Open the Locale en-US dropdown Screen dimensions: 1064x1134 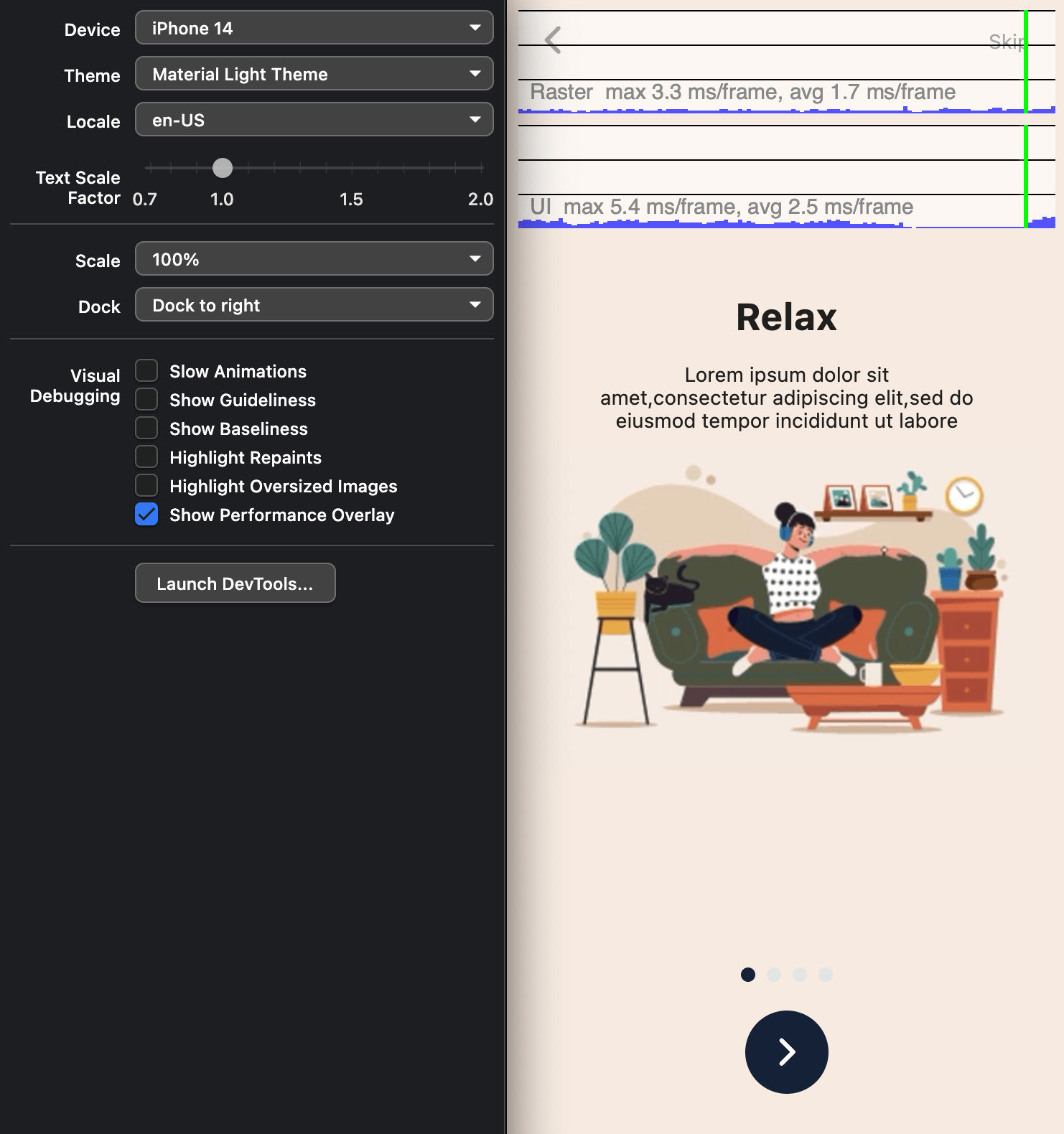click(x=314, y=120)
